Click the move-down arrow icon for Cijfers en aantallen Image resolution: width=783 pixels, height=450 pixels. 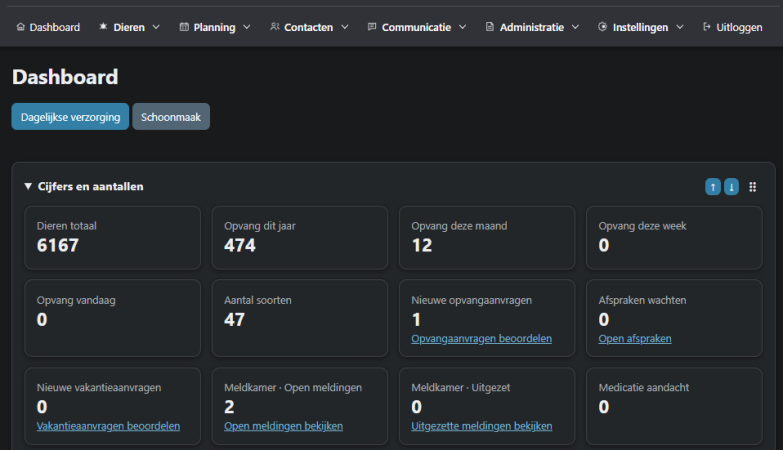(x=731, y=187)
